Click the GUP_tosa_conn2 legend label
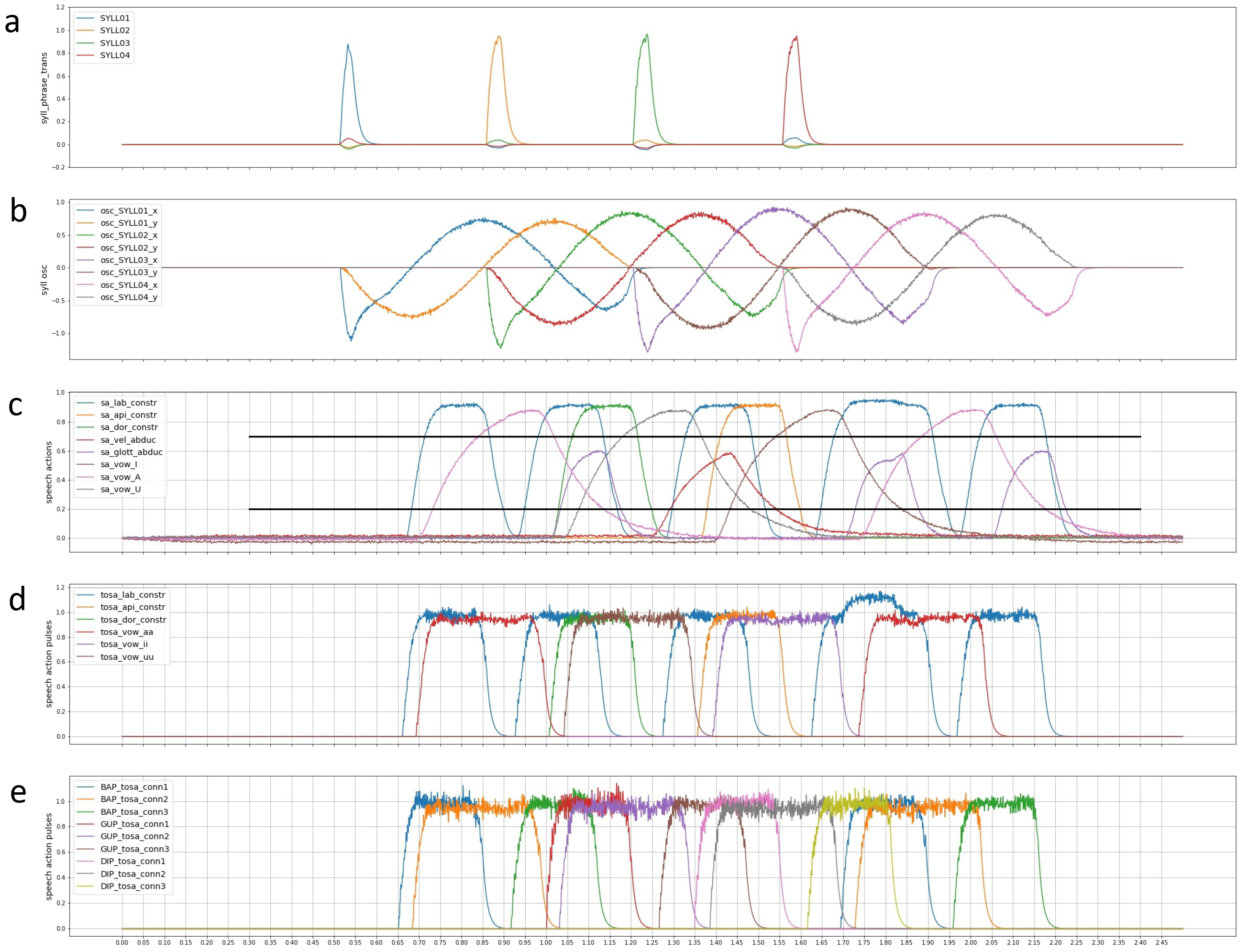This screenshot has height=952, width=1248. (x=135, y=836)
